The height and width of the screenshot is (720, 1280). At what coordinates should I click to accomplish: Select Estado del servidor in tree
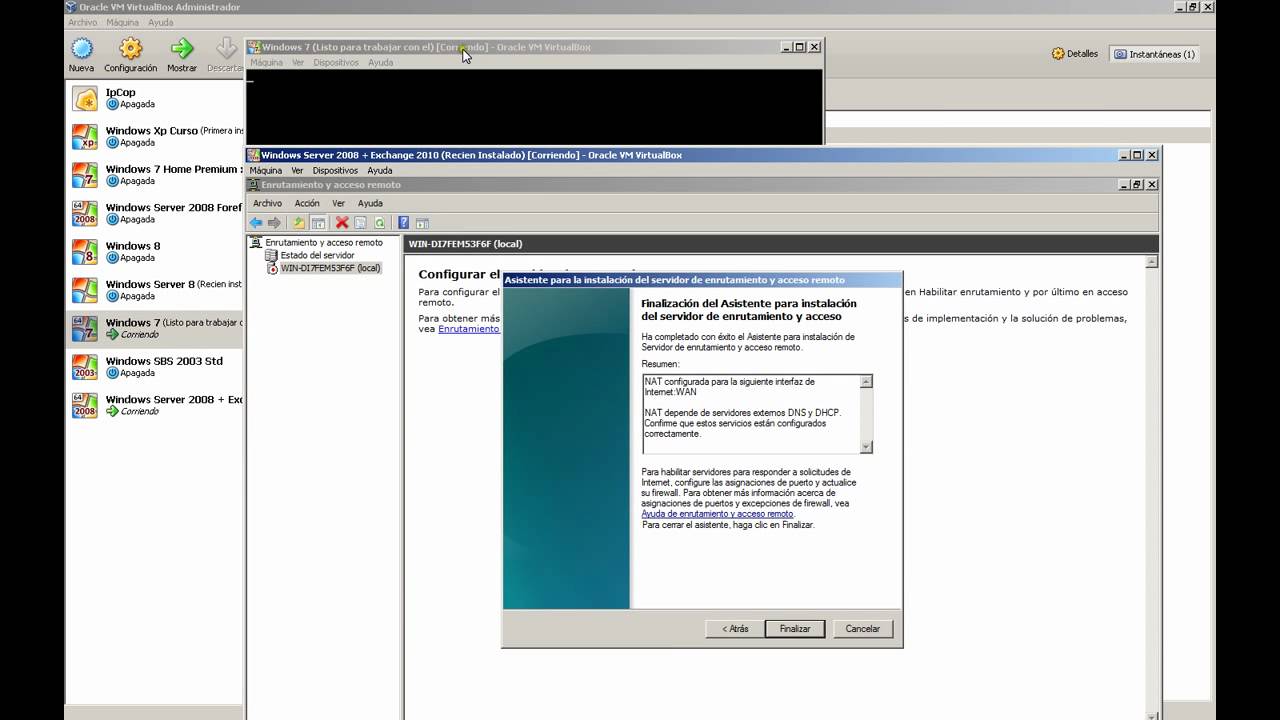317,255
